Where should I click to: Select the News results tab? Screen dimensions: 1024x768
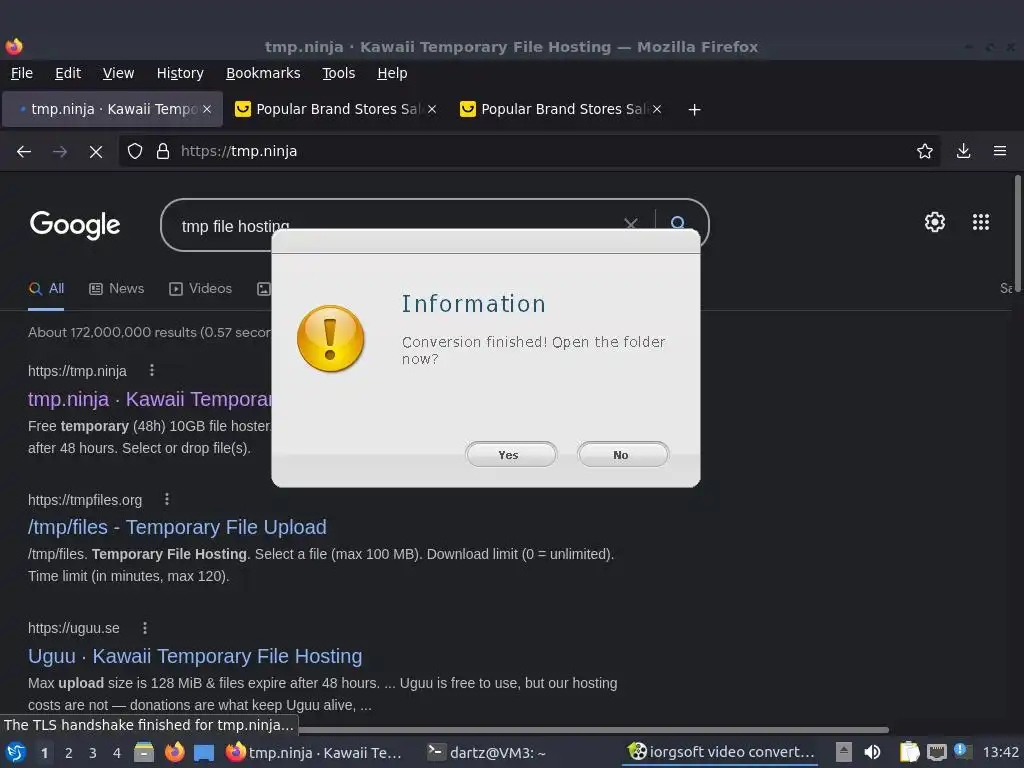[x=116, y=289]
